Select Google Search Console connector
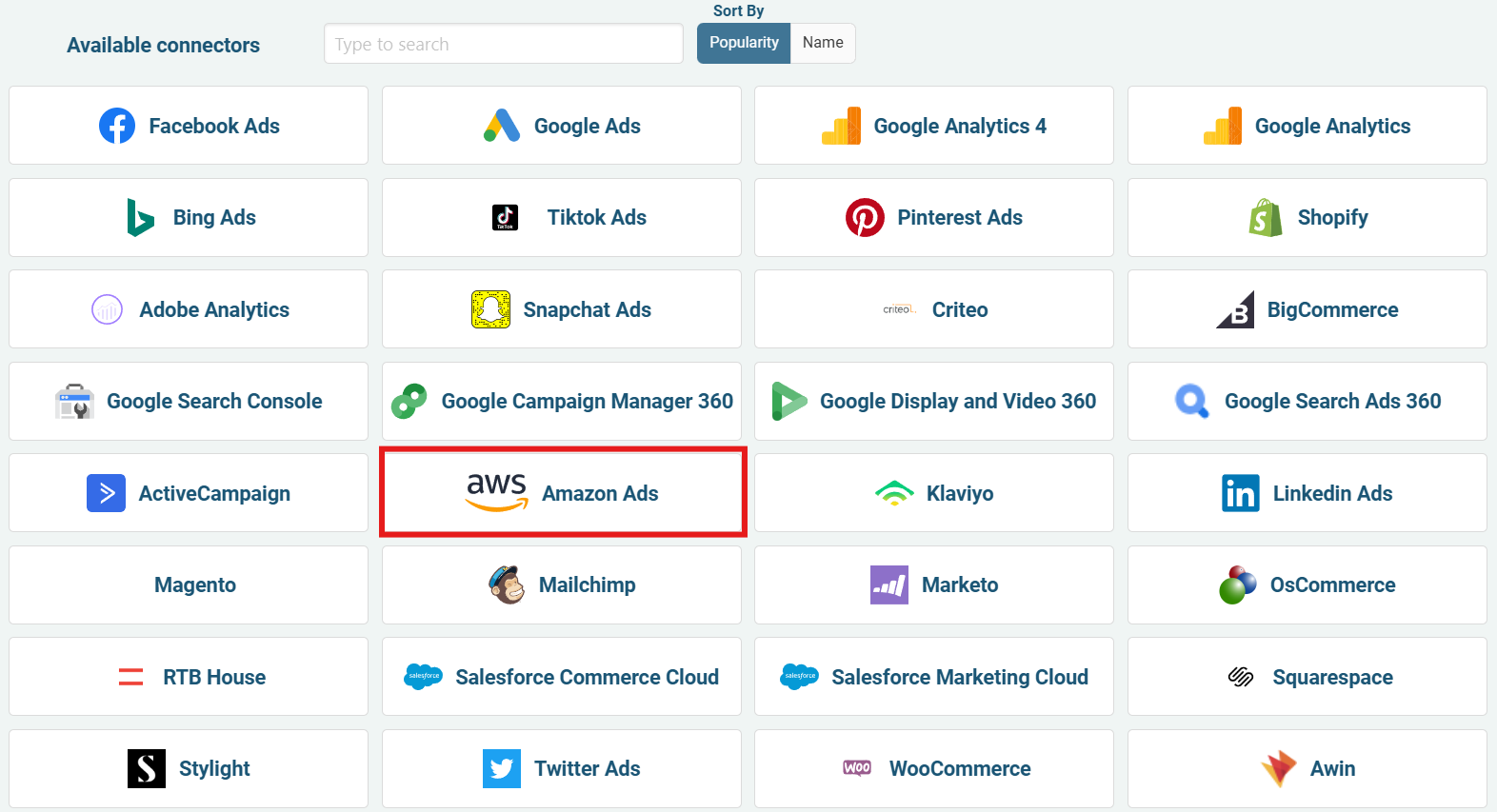 pyautogui.click(x=189, y=402)
